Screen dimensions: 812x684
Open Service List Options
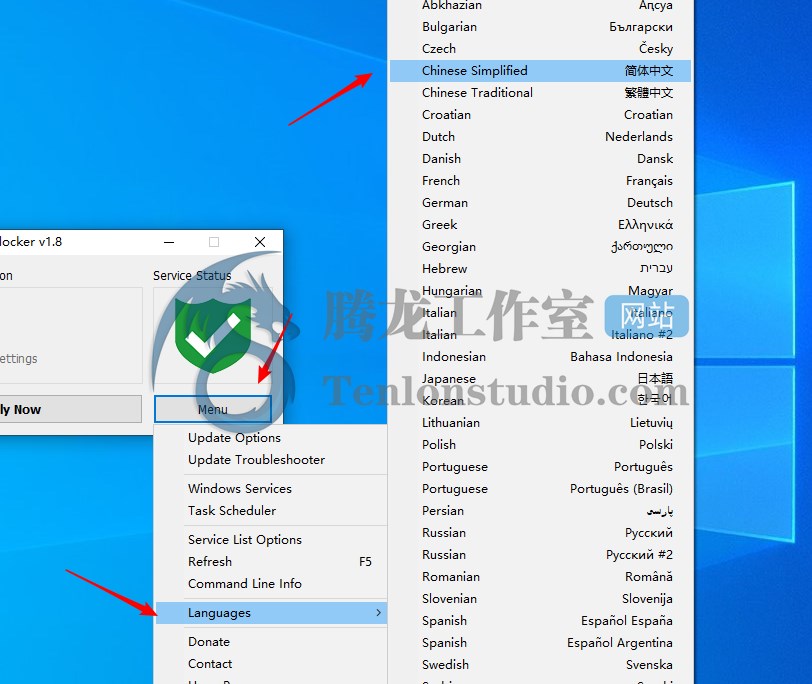point(271,540)
